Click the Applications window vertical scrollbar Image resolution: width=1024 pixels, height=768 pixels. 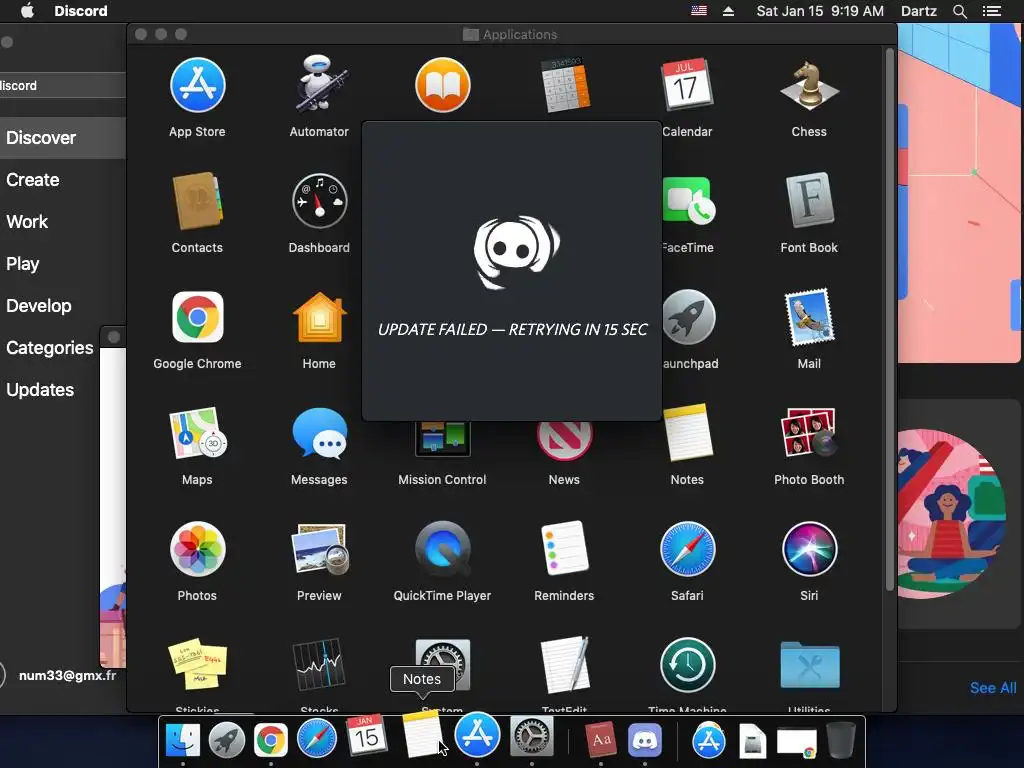point(889,320)
